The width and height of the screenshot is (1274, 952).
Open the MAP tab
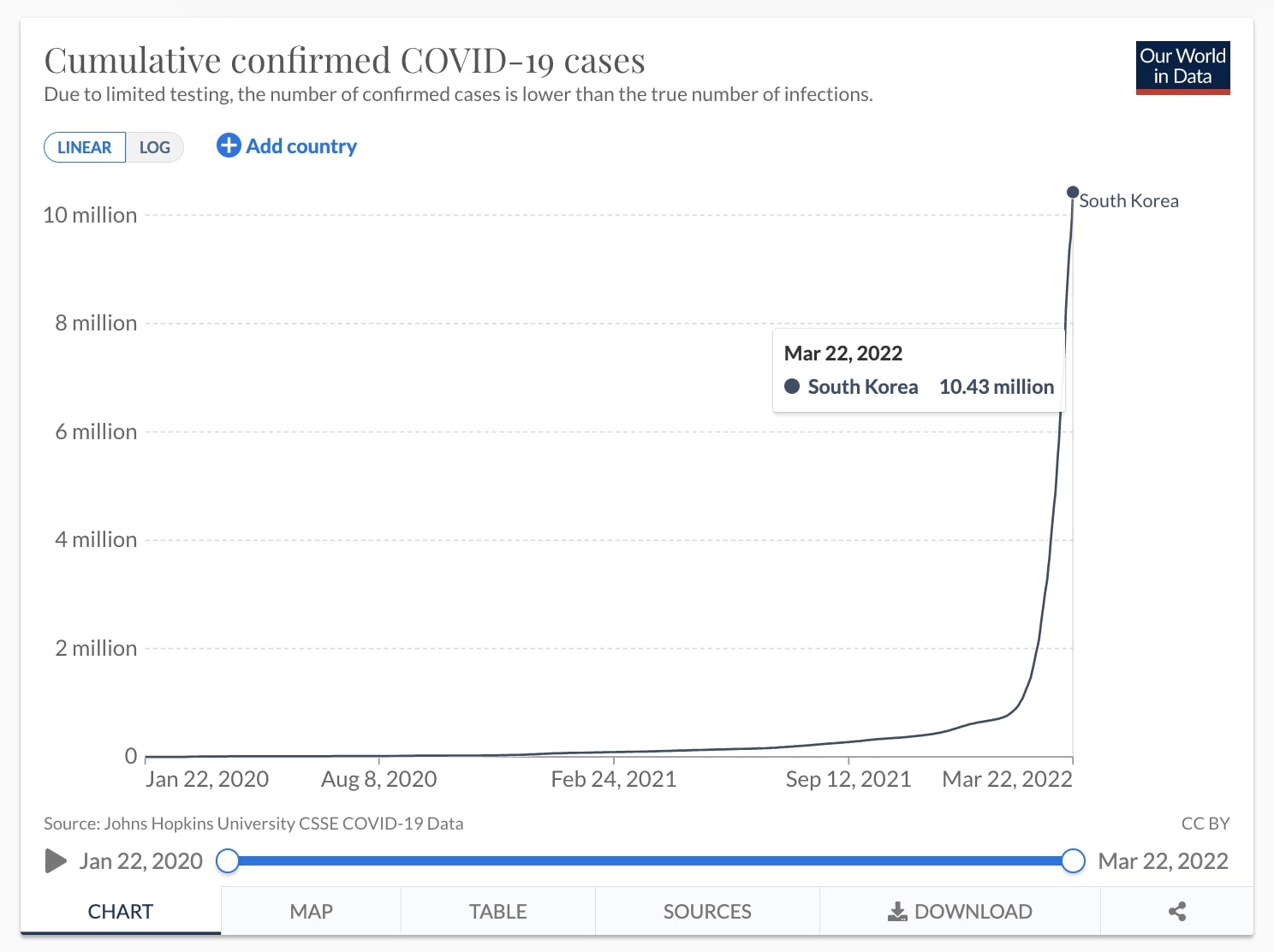click(311, 912)
